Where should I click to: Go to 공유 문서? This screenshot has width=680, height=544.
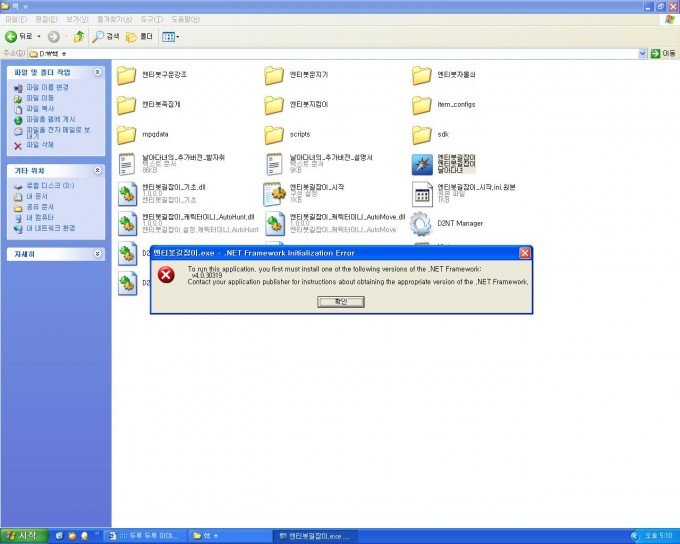pyautogui.click(x=40, y=207)
